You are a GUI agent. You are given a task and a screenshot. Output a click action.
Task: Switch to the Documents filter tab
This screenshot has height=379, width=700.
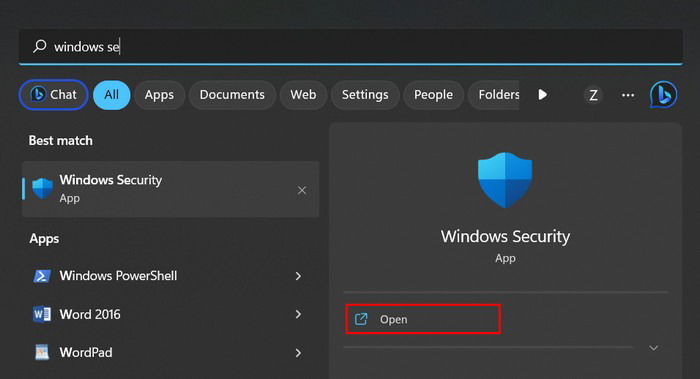[232, 95]
